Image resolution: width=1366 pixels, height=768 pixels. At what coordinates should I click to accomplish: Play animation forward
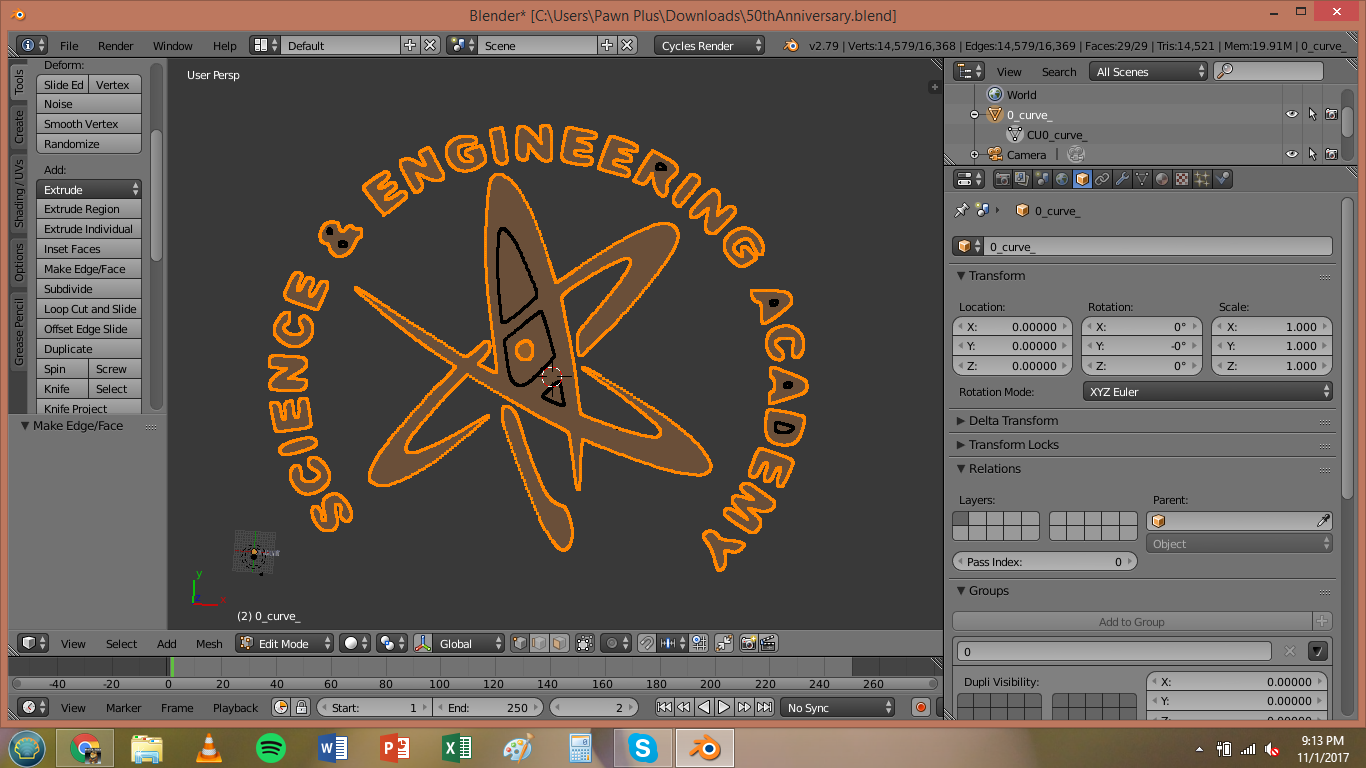click(x=724, y=707)
